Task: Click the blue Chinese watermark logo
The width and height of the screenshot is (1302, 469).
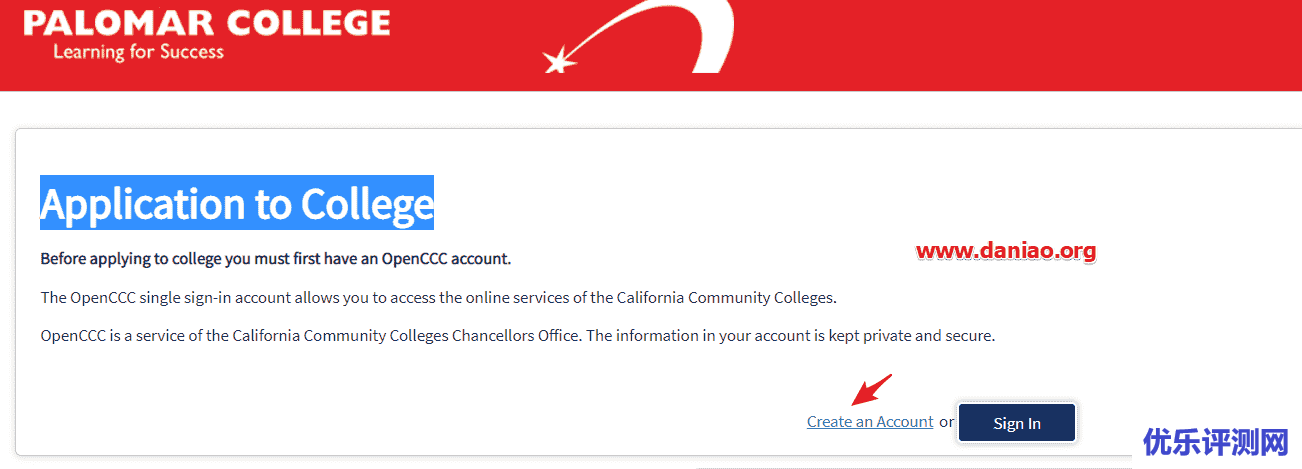Action: pyautogui.click(x=1216, y=442)
